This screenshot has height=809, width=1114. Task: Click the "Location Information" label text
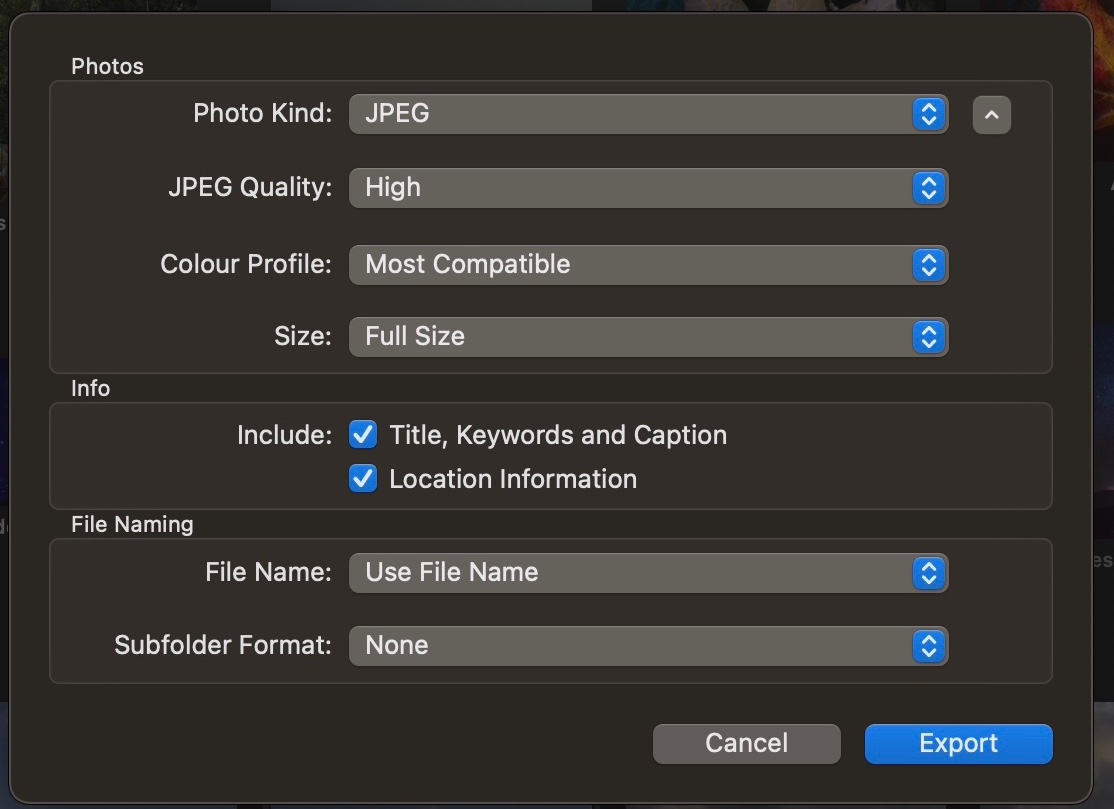click(513, 479)
